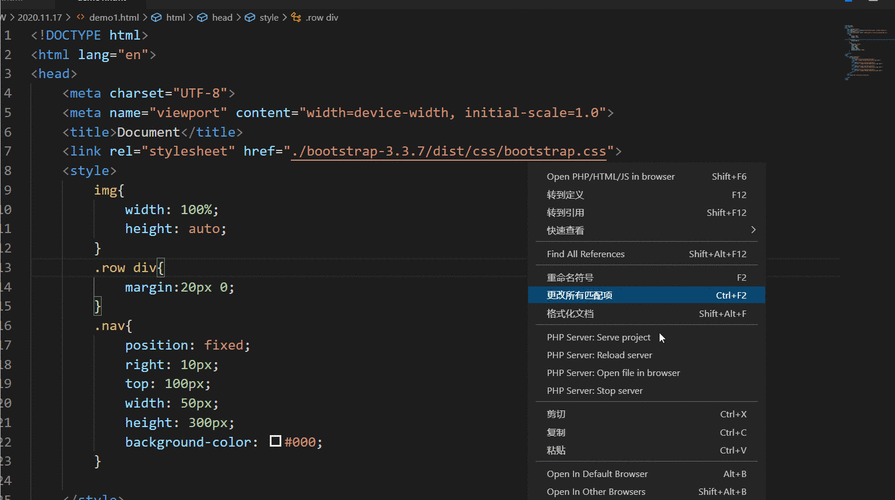Screen dimensions: 895x500
Task: Select head breadcrumb segment
Action: 222,18
